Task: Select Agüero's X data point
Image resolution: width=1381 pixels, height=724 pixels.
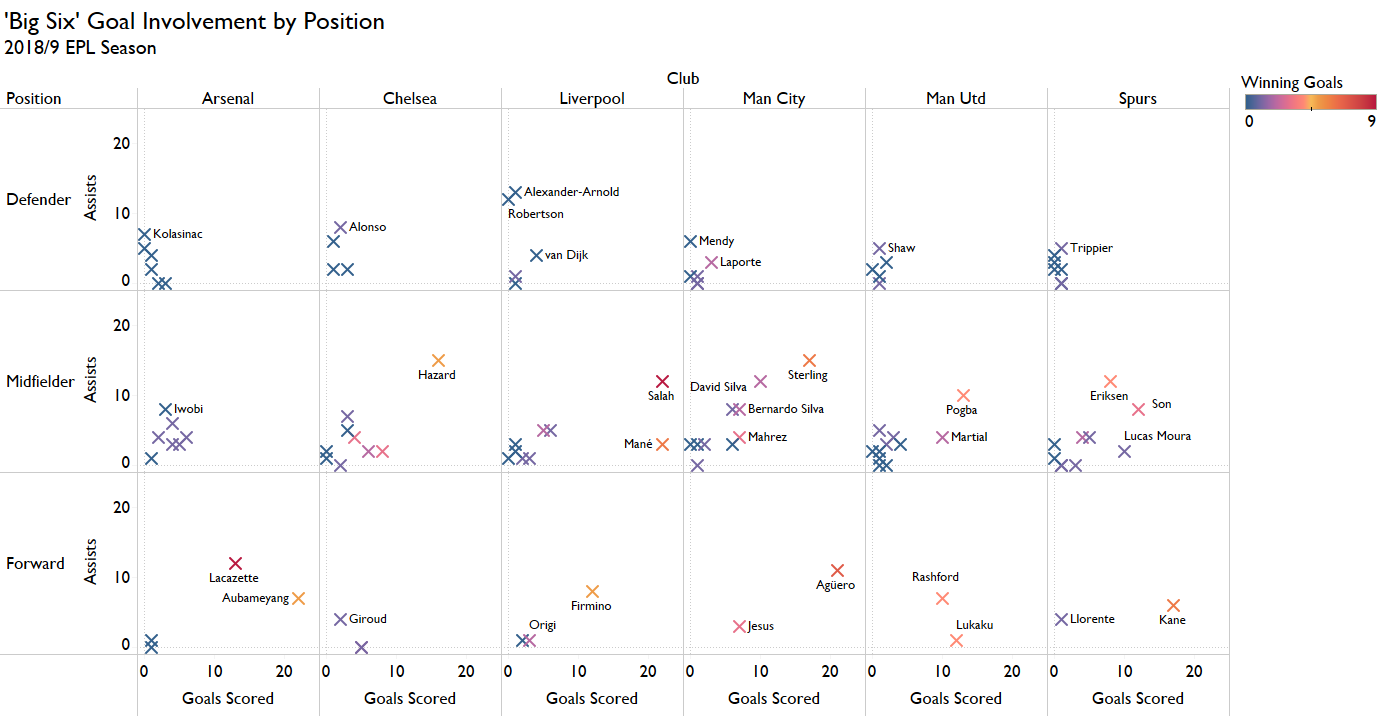Action: click(x=837, y=571)
